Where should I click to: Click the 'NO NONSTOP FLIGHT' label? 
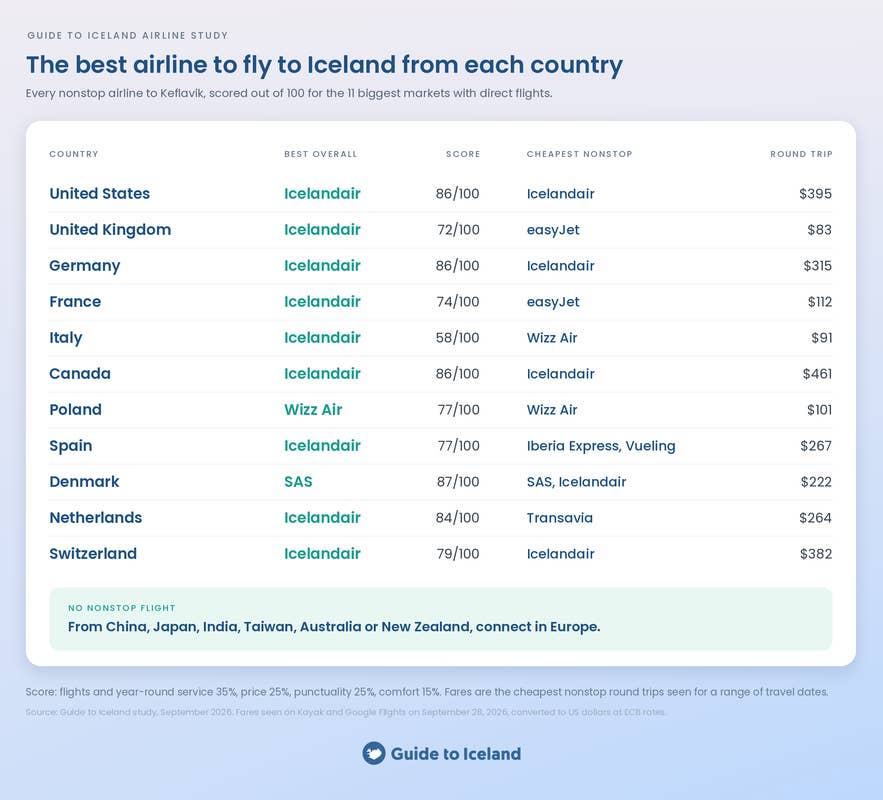tap(122, 608)
